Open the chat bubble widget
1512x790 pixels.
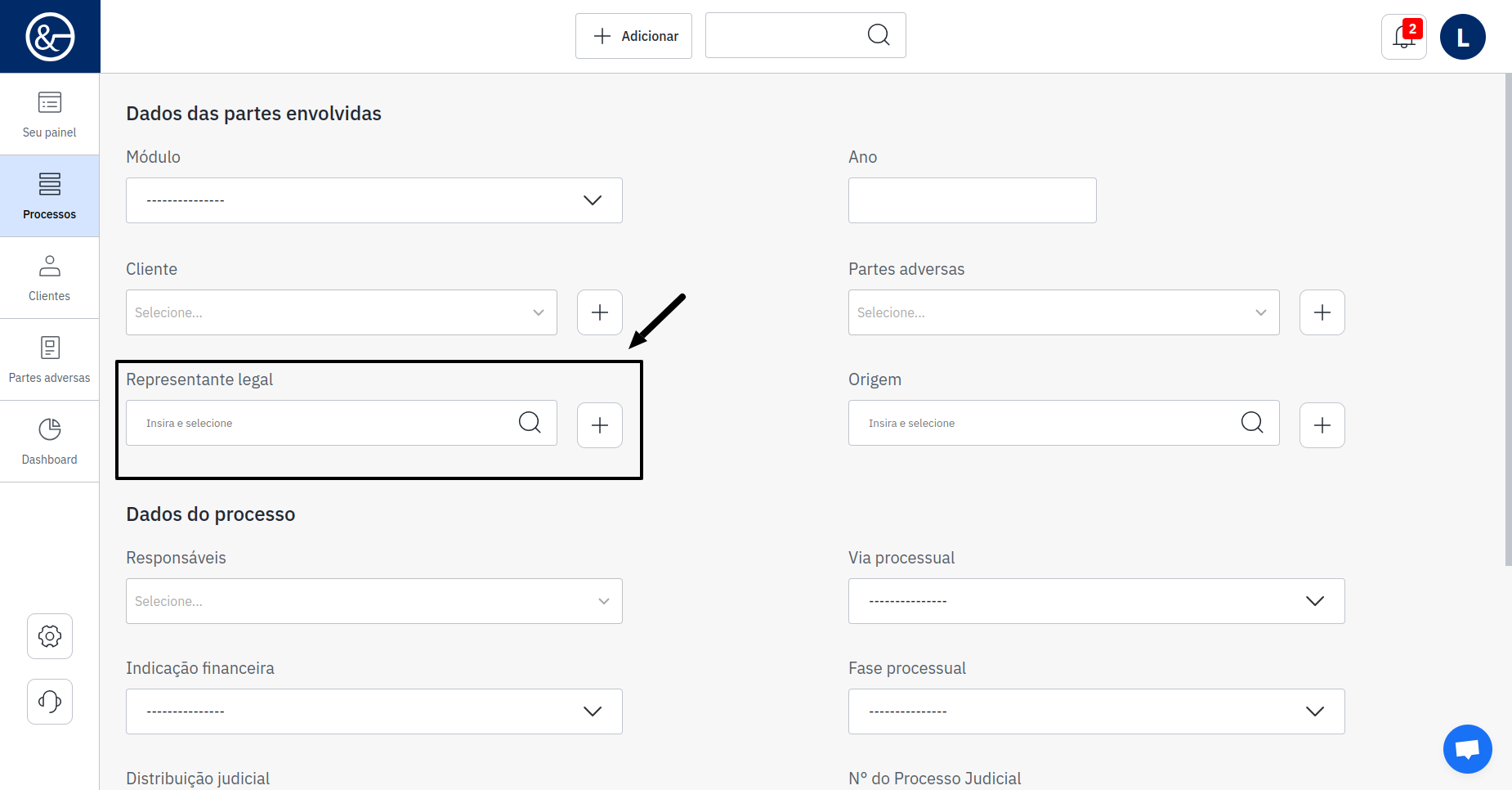coord(1467,748)
